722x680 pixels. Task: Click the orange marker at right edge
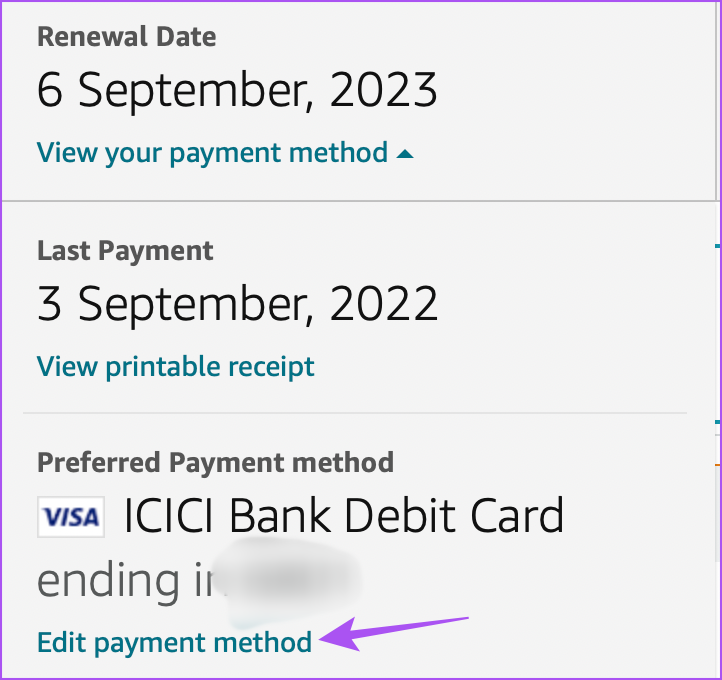(x=717, y=465)
